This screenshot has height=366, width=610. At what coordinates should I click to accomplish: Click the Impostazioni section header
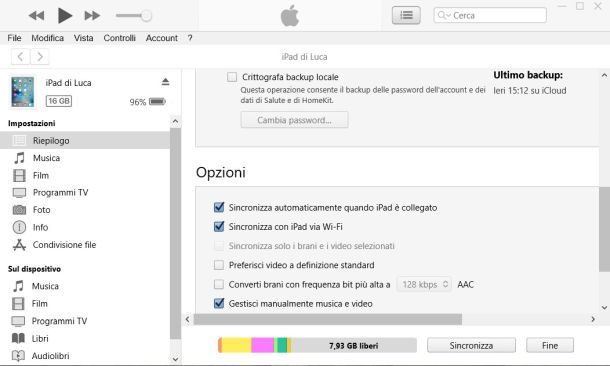coord(32,123)
